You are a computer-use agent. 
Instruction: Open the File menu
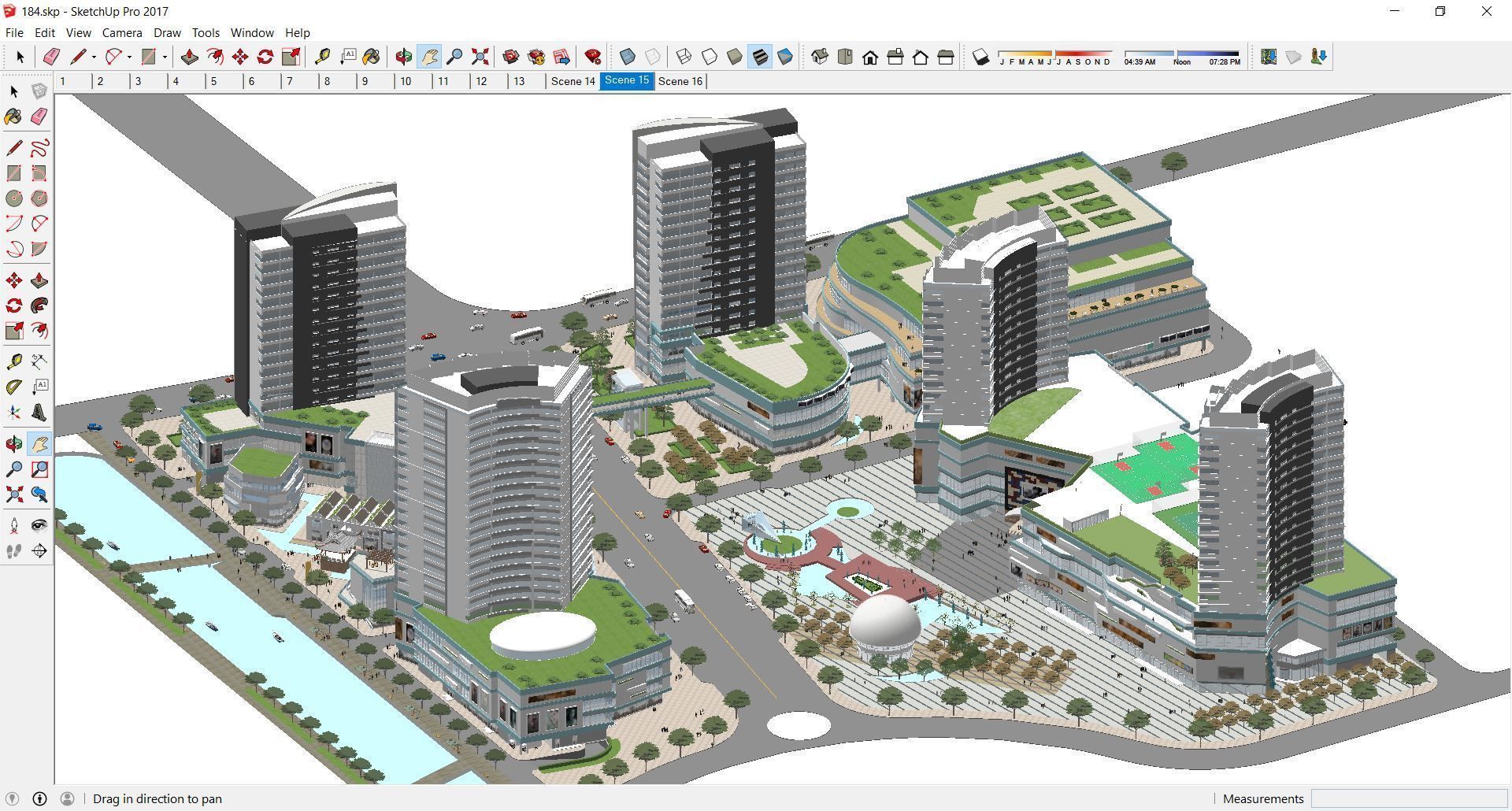tap(14, 33)
